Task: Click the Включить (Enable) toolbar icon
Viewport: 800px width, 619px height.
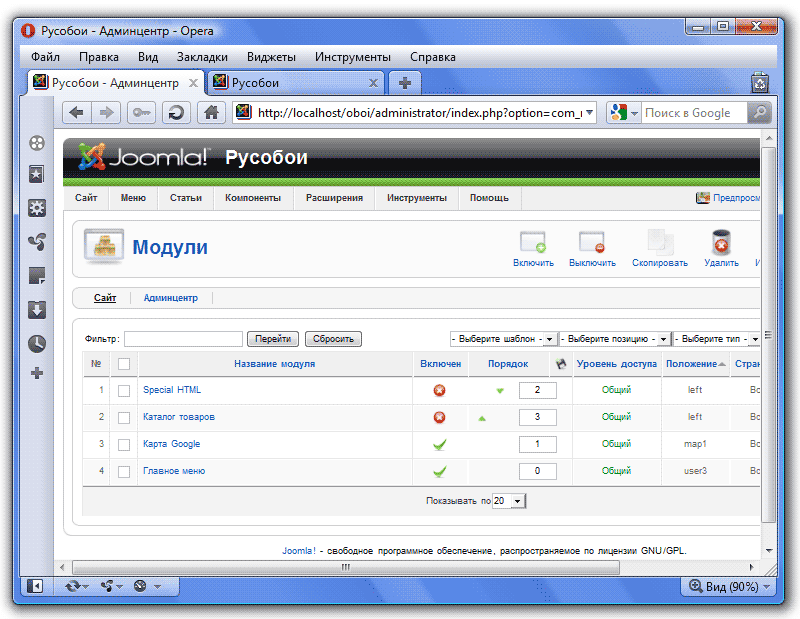Action: click(x=533, y=243)
